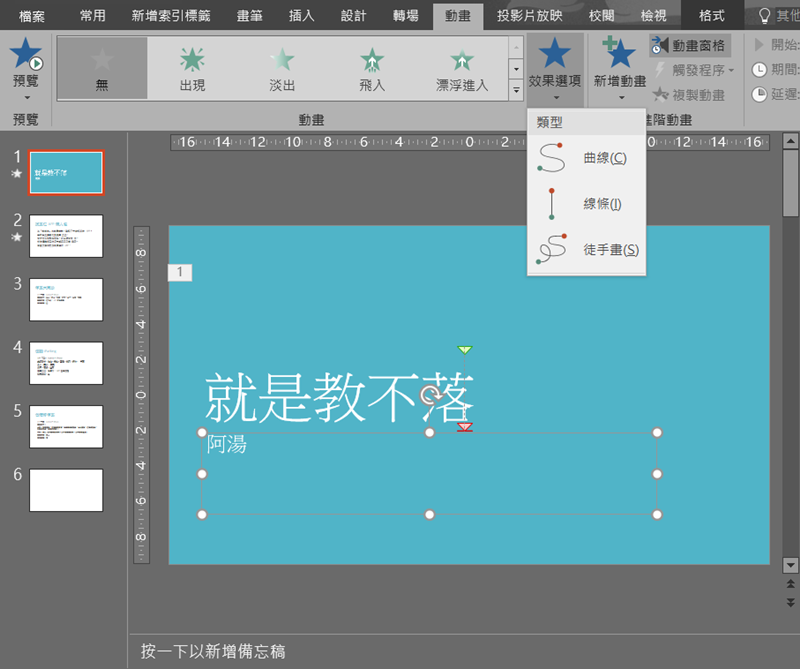Expand the animation gallery more arrow
This screenshot has height=669, width=800.
[516, 90]
